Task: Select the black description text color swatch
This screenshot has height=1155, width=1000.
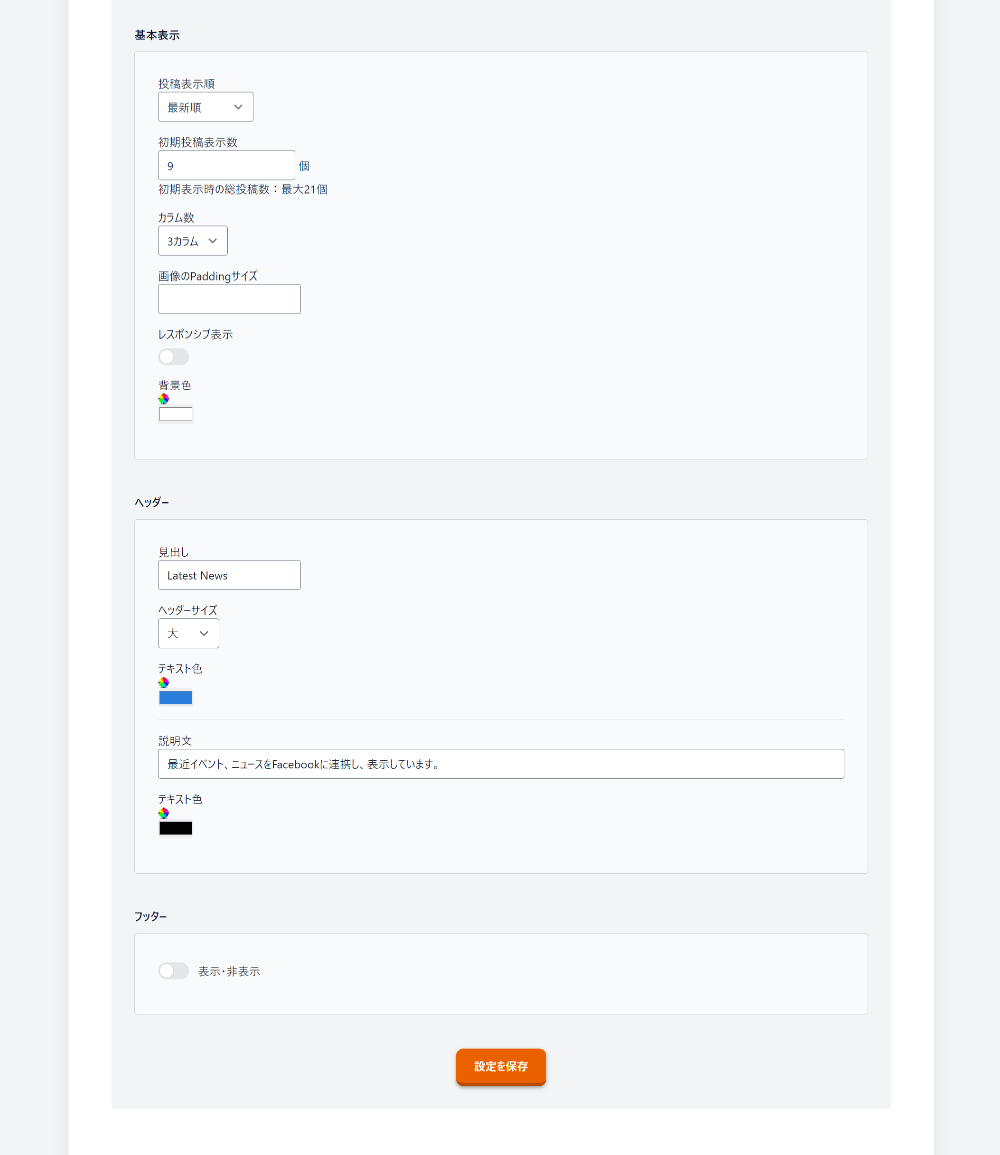Action: pos(175,827)
